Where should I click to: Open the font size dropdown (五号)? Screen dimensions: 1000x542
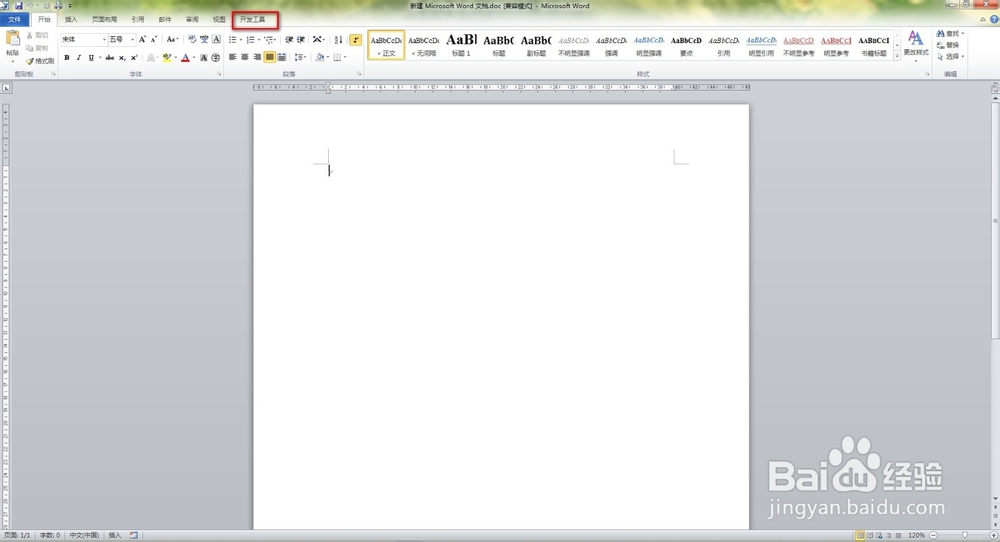pos(133,40)
